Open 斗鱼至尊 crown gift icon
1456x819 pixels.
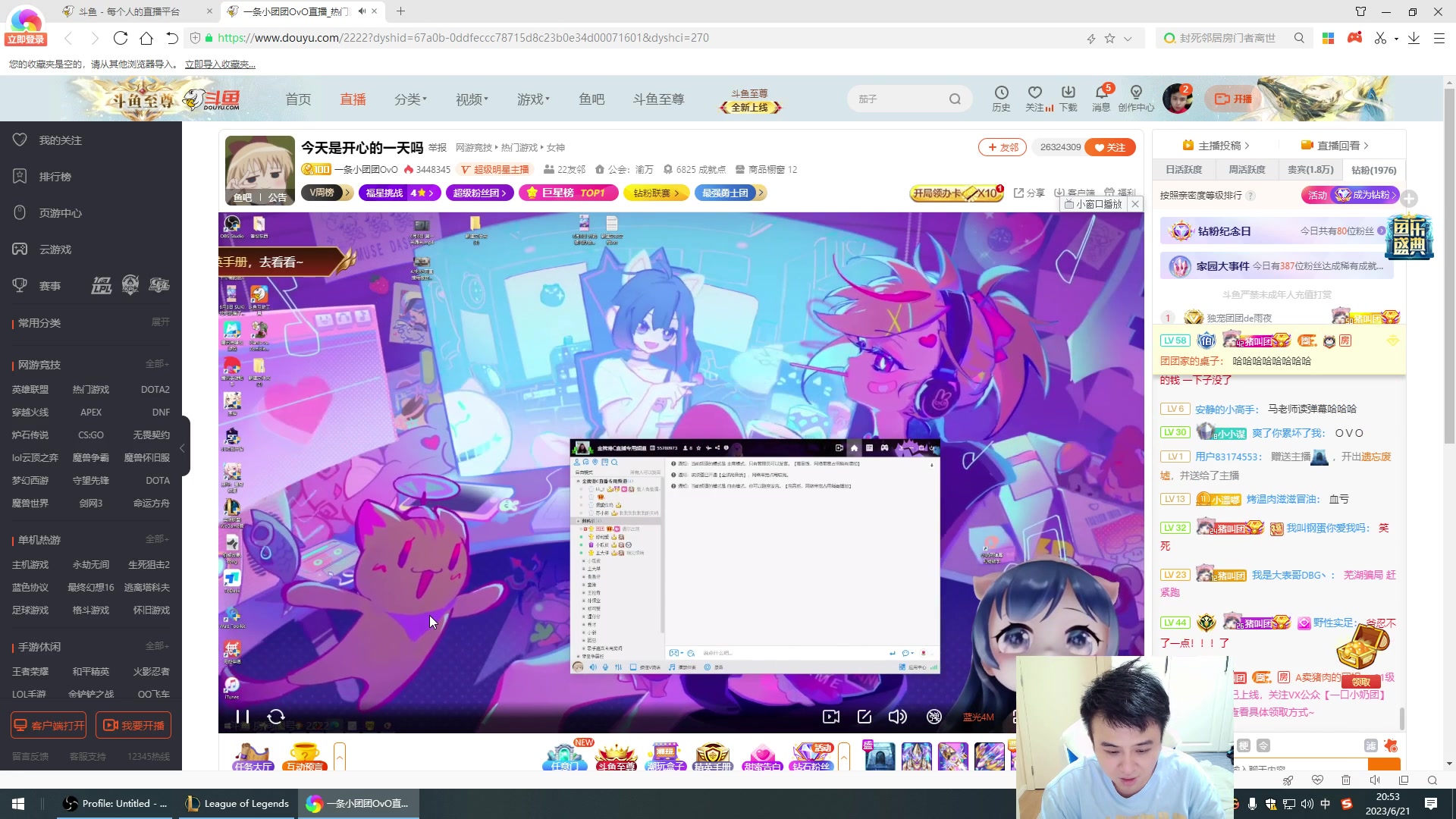click(x=617, y=756)
